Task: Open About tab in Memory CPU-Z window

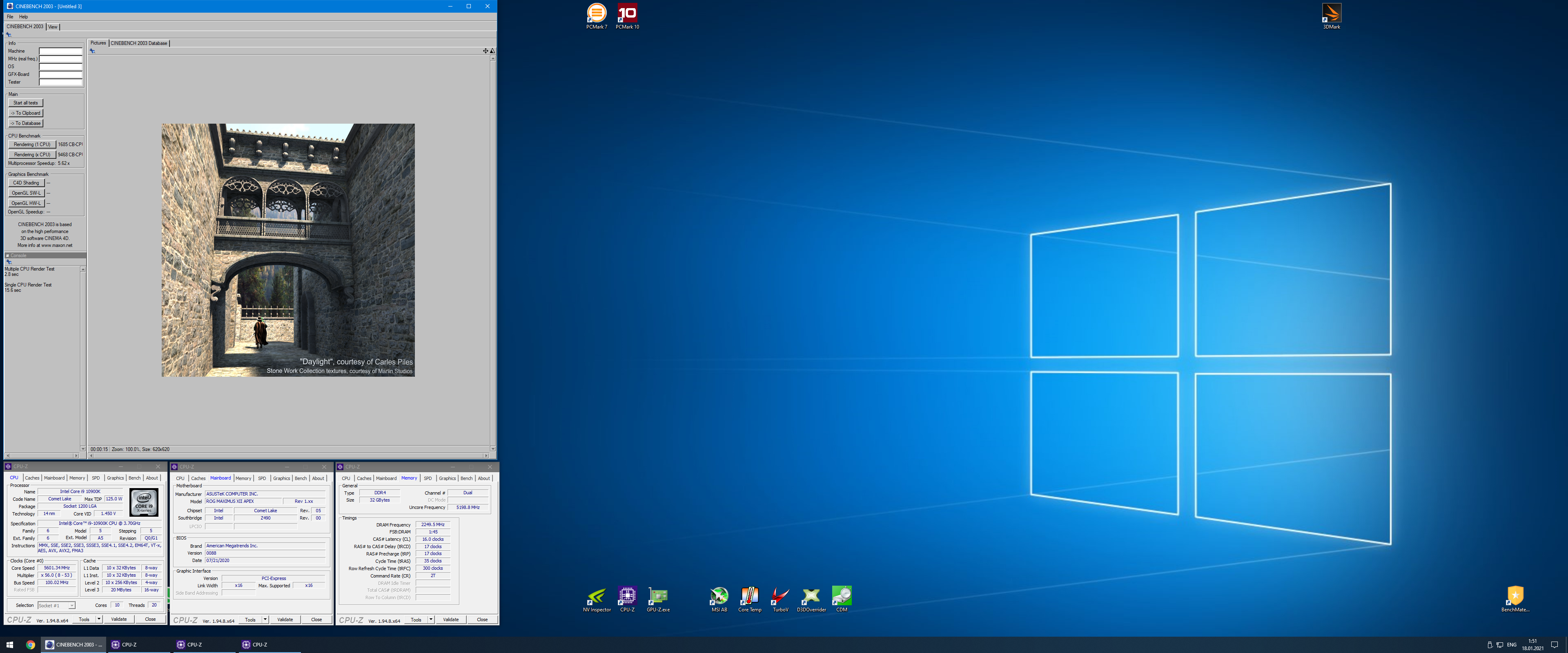Action: [483, 478]
